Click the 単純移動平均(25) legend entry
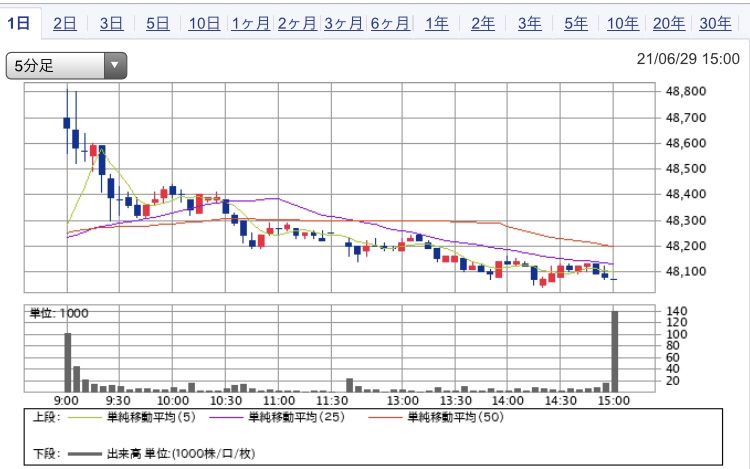Screen dimensions: 750x469 pos(297,417)
